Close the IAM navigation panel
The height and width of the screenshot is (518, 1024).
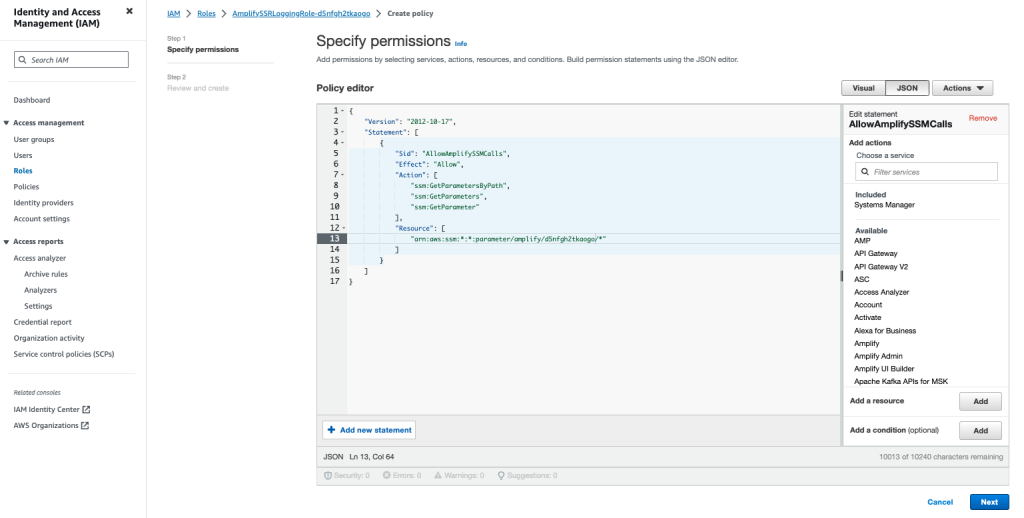pyautogui.click(x=129, y=11)
